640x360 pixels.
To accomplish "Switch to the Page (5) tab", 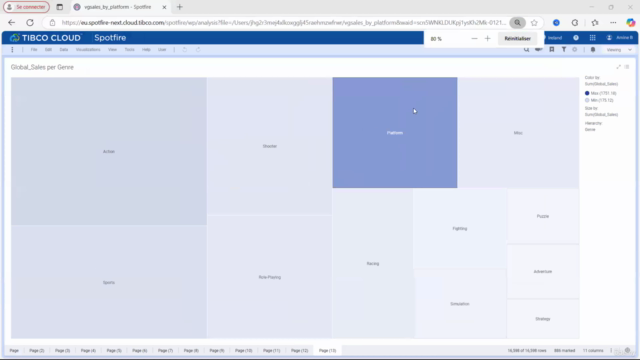I will coord(114,350).
